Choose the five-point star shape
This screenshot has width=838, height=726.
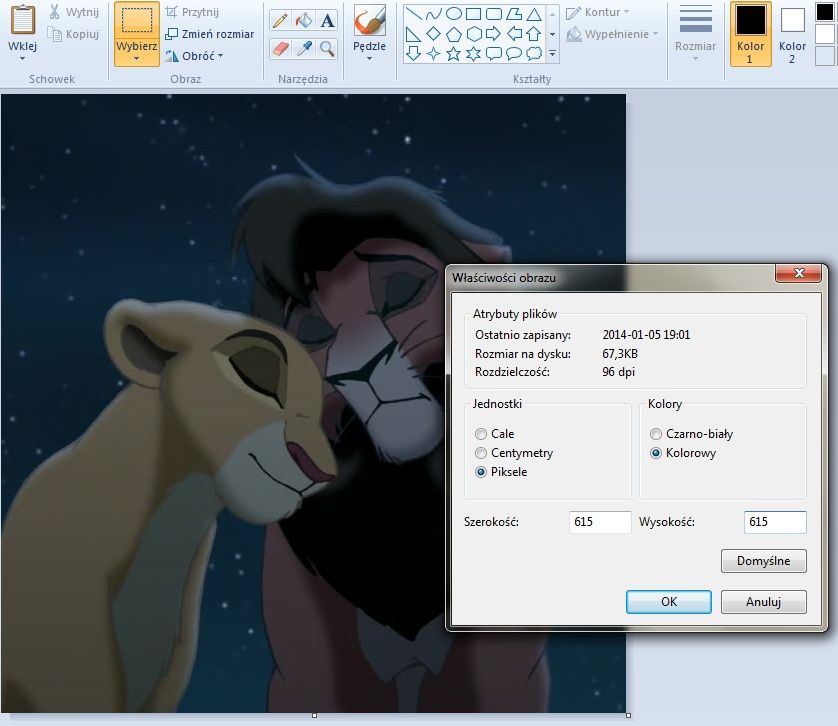453,53
